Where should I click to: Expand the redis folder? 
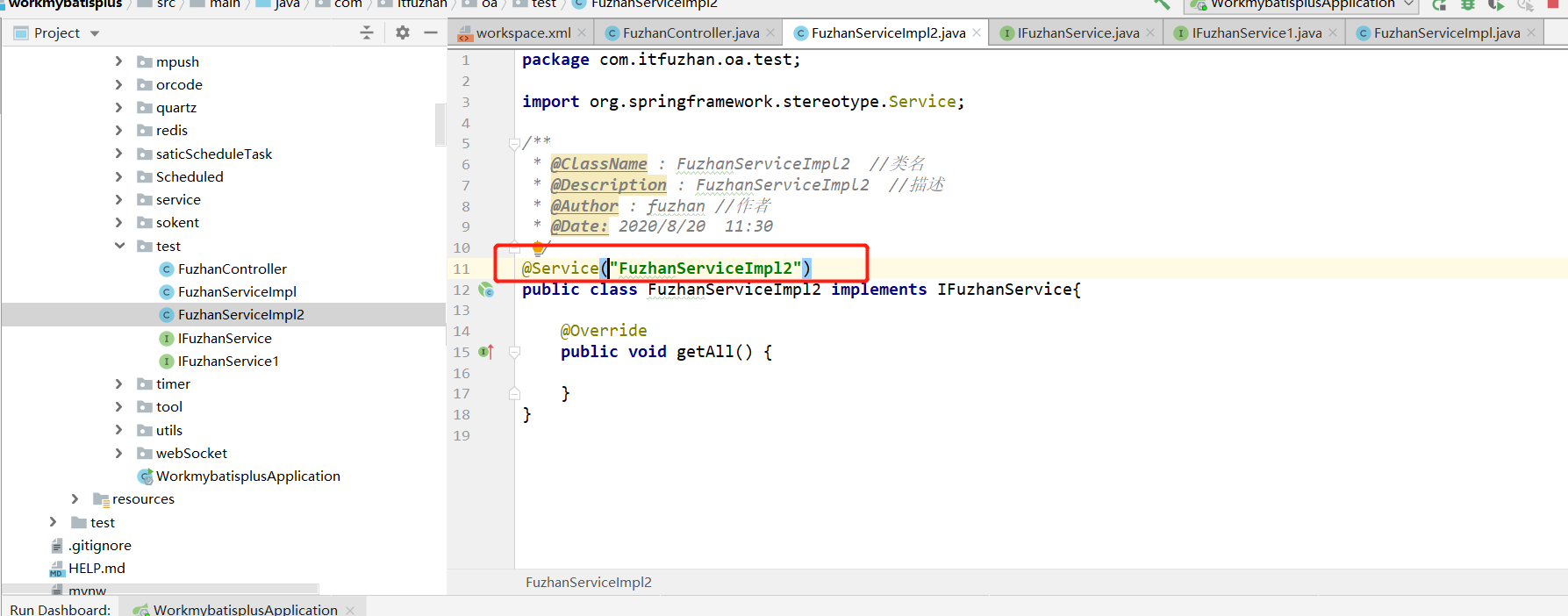coord(119,130)
